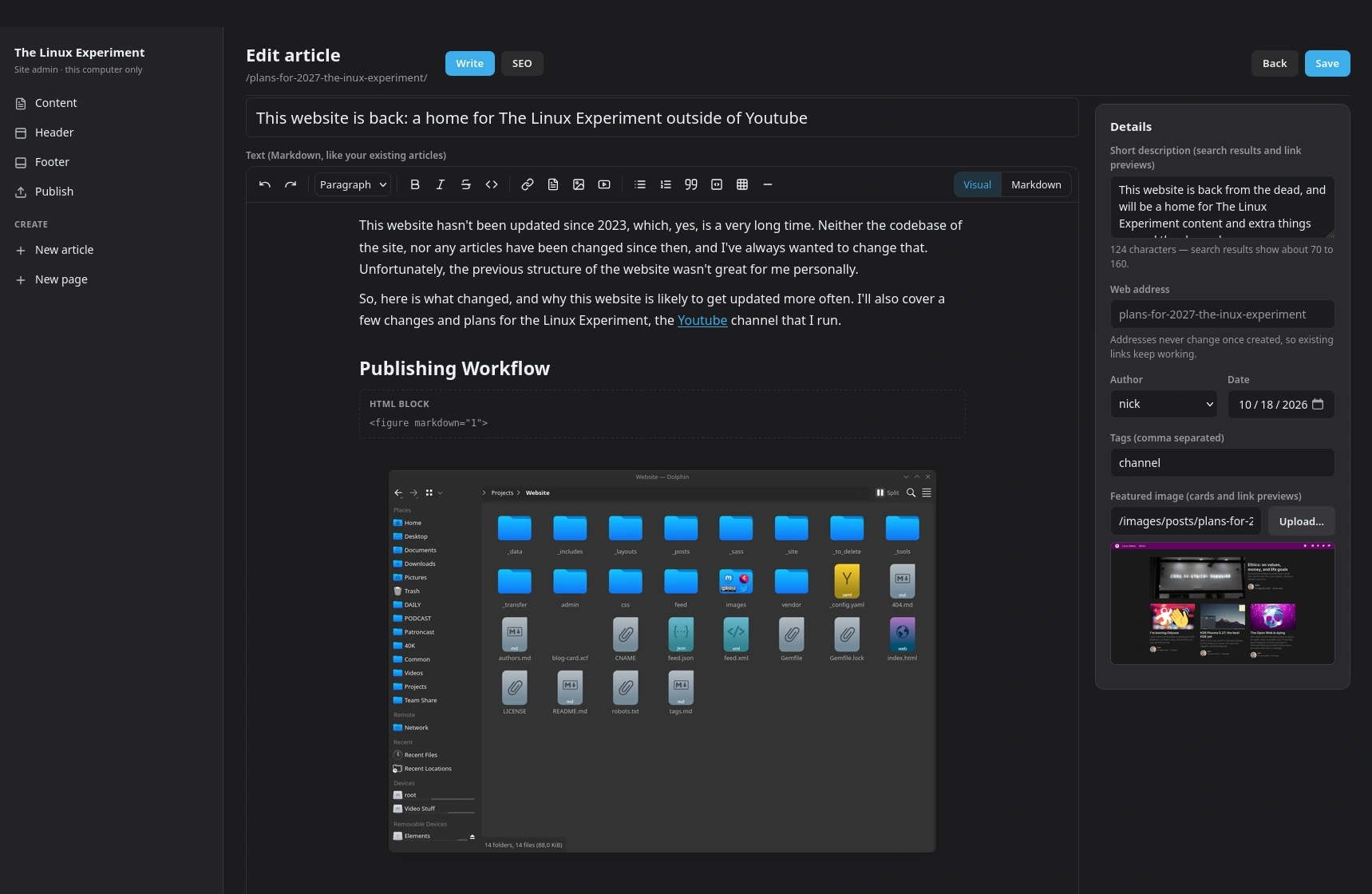The width and height of the screenshot is (1372, 894).
Task: Create a New page
Action: [x=112, y=279]
